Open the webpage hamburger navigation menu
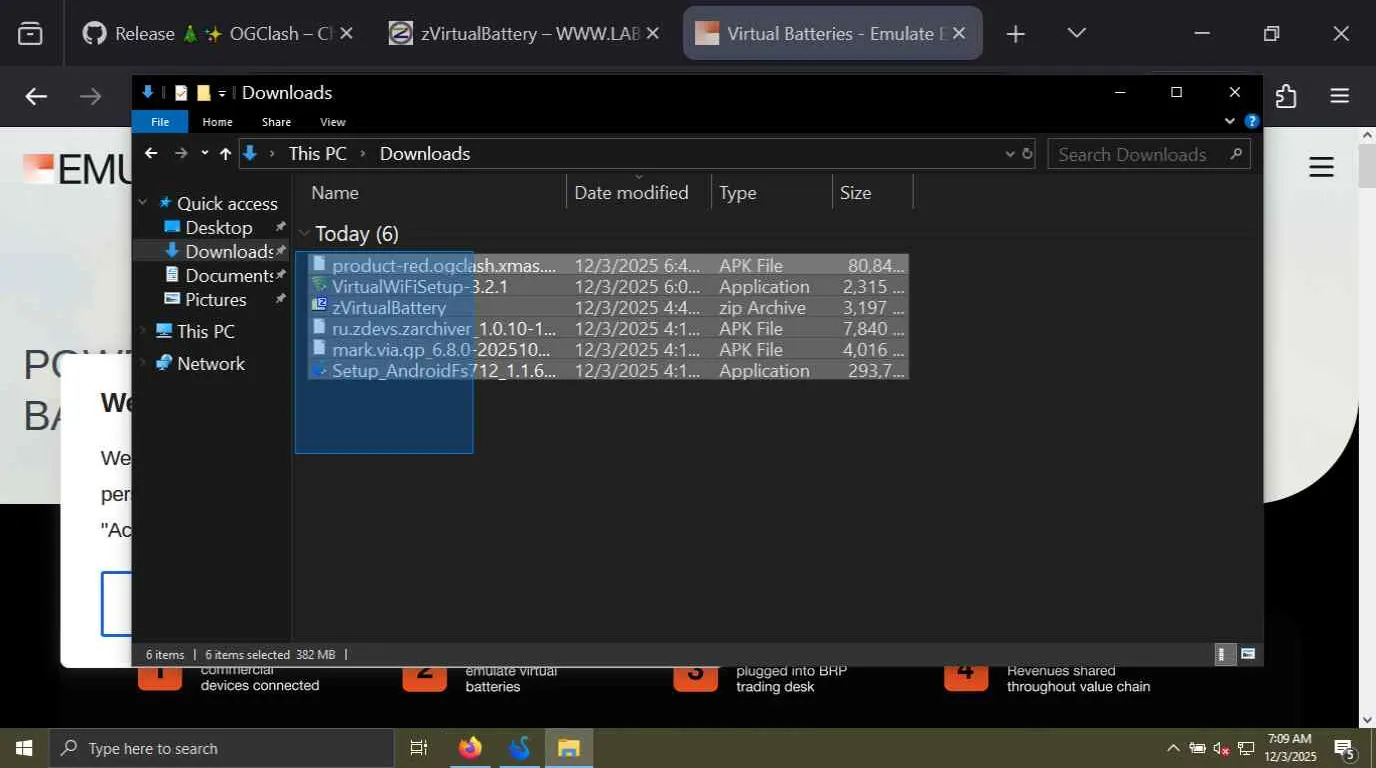 (1322, 167)
